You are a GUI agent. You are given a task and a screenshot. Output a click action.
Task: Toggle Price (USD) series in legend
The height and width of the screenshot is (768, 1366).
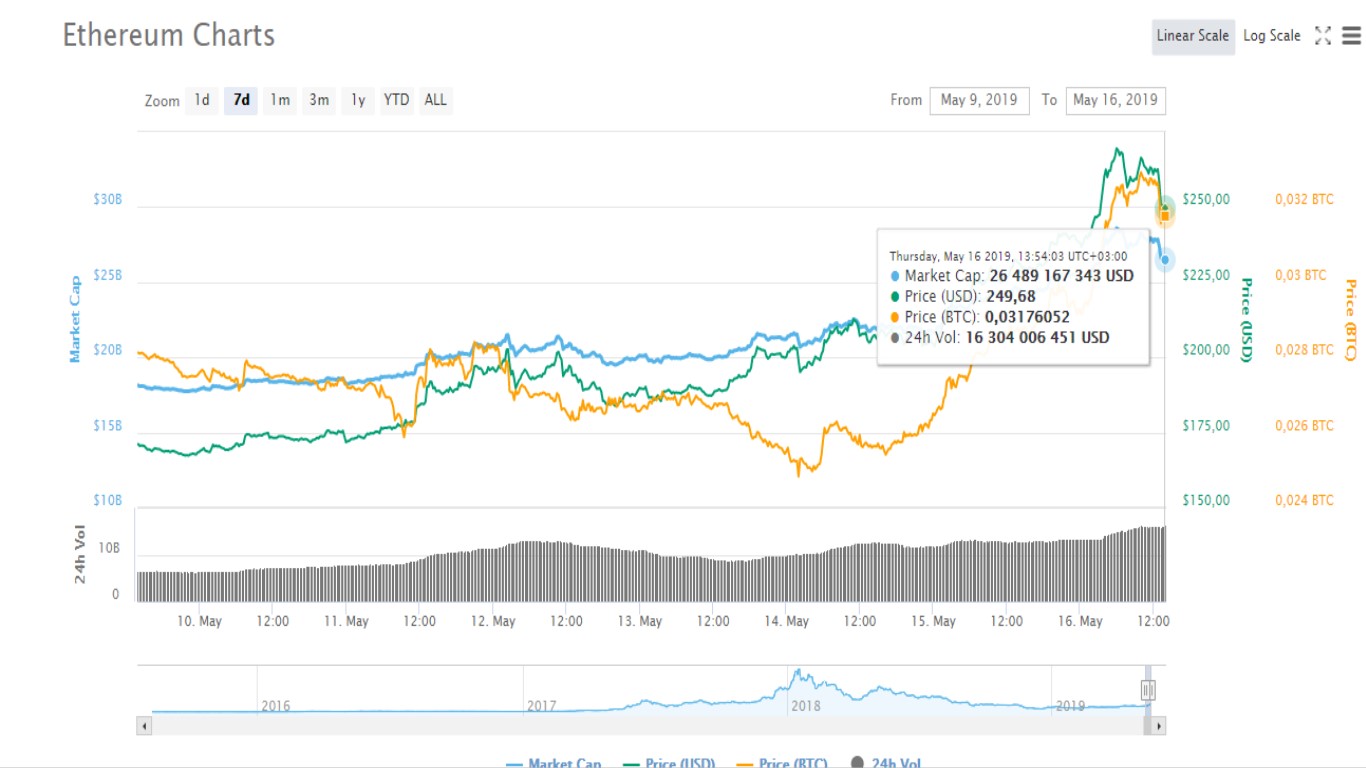(x=668, y=763)
